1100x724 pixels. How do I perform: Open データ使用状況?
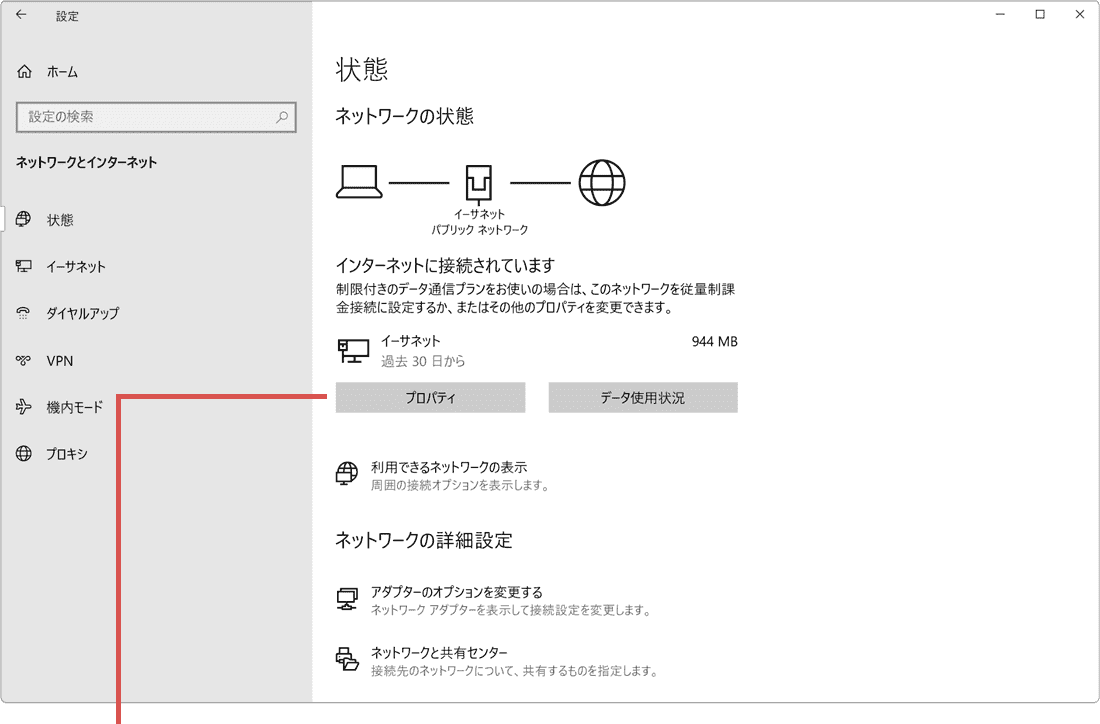[x=642, y=397]
